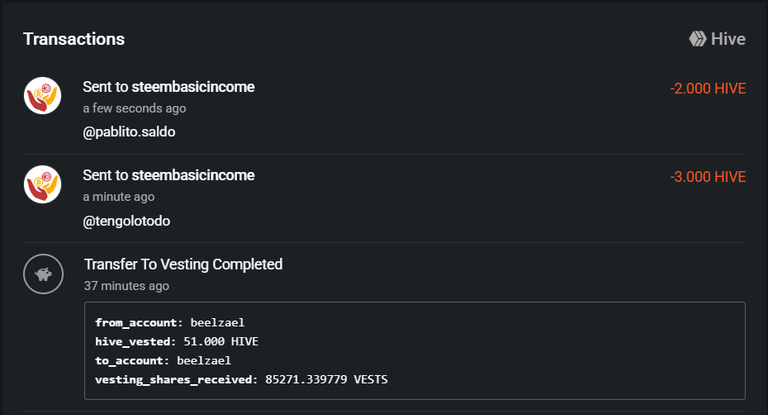Click the from_account beelzael value
768x415 pixels.
click(x=217, y=322)
